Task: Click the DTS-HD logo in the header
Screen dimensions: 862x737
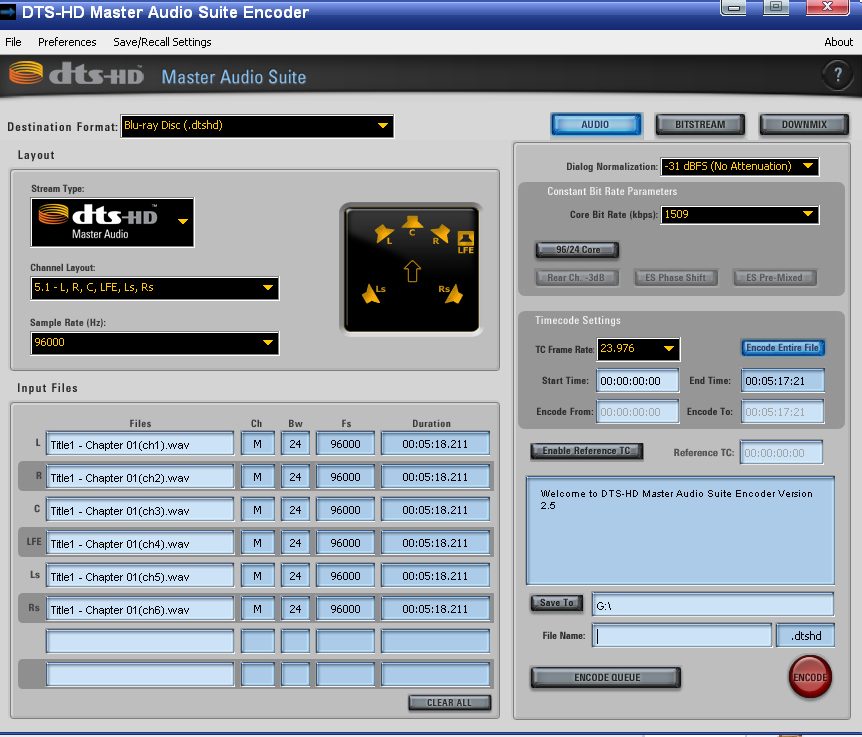Action: pos(76,74)
